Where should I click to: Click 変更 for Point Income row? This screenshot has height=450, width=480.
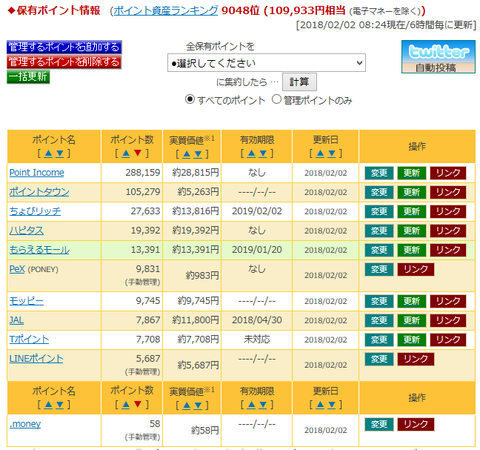click(x=379, y=173)
